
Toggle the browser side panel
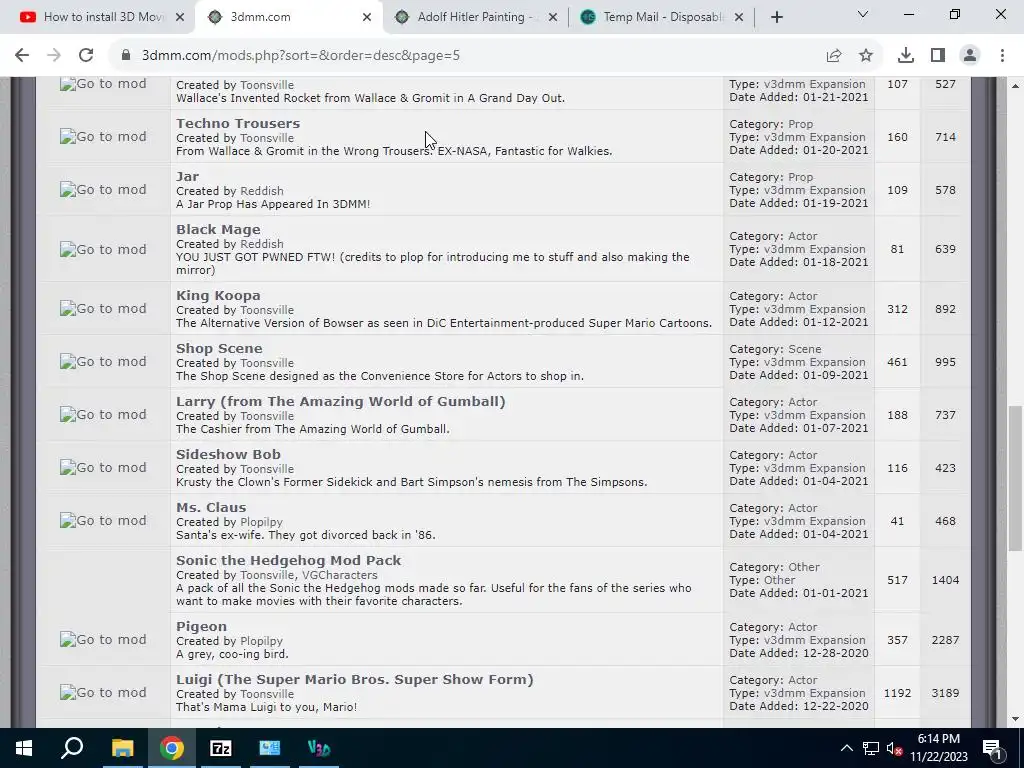coord(938,56)
